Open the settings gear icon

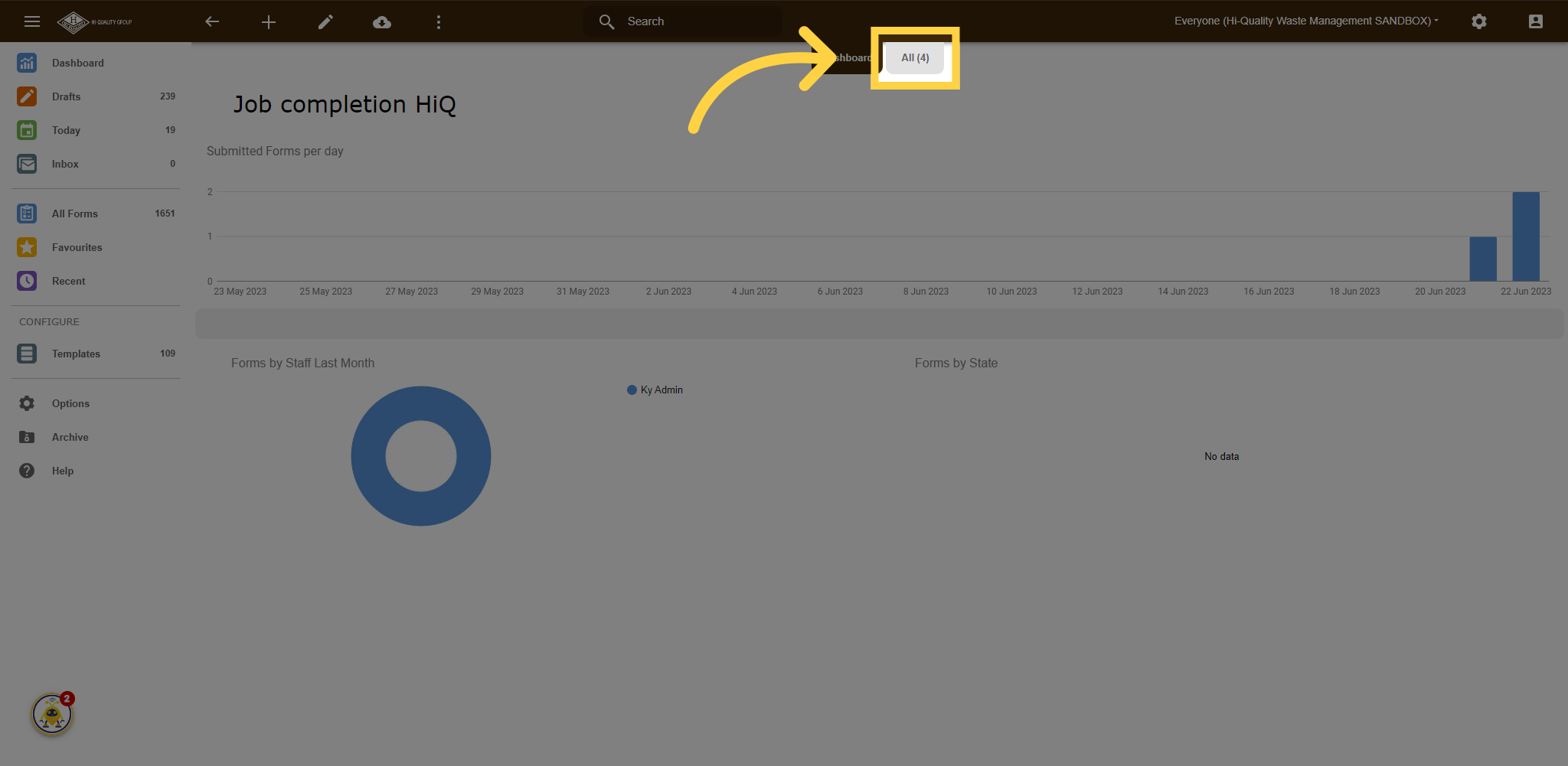coord(1479,21)
